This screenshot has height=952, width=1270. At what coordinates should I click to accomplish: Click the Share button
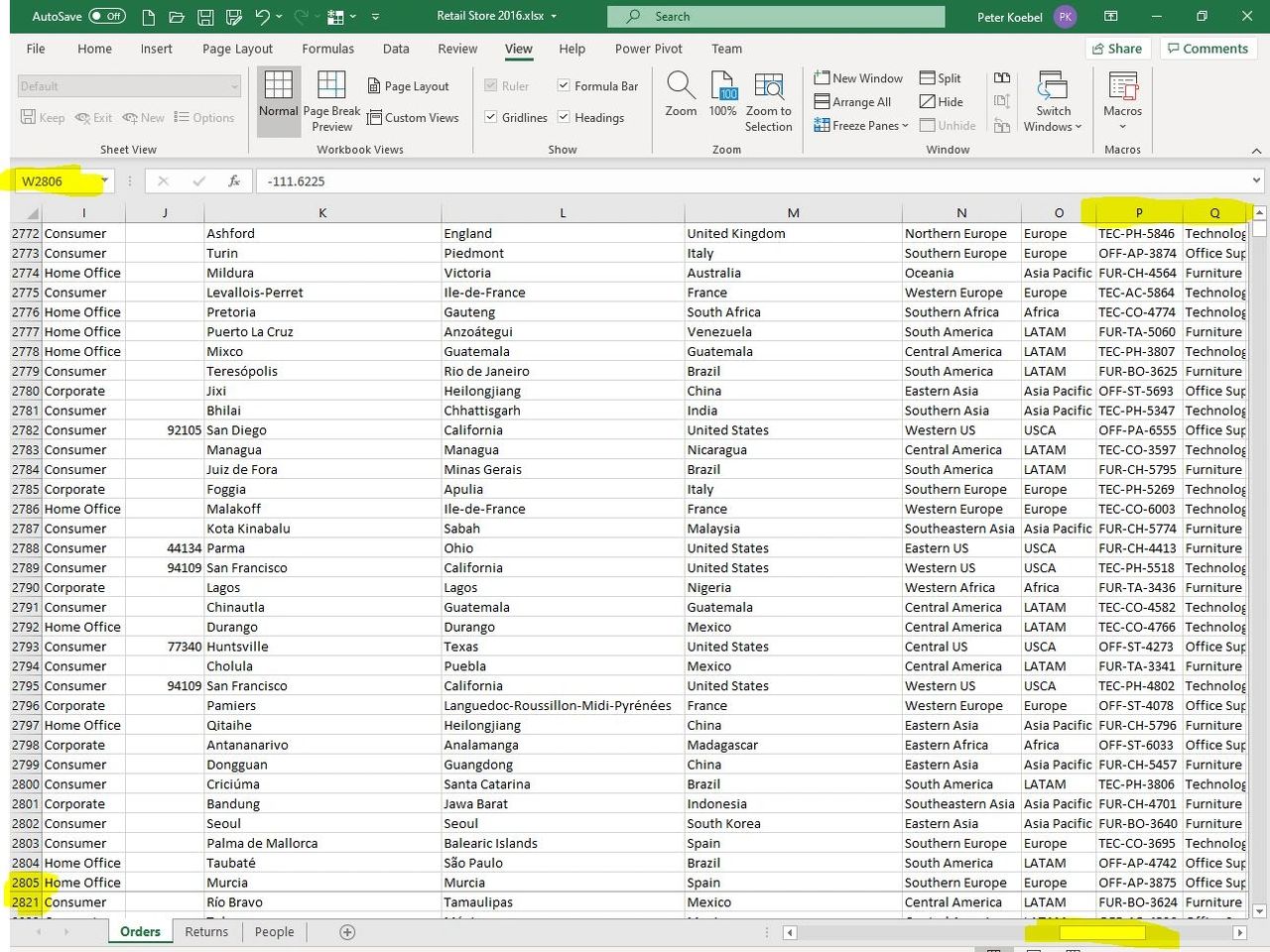click(1116, 49)
